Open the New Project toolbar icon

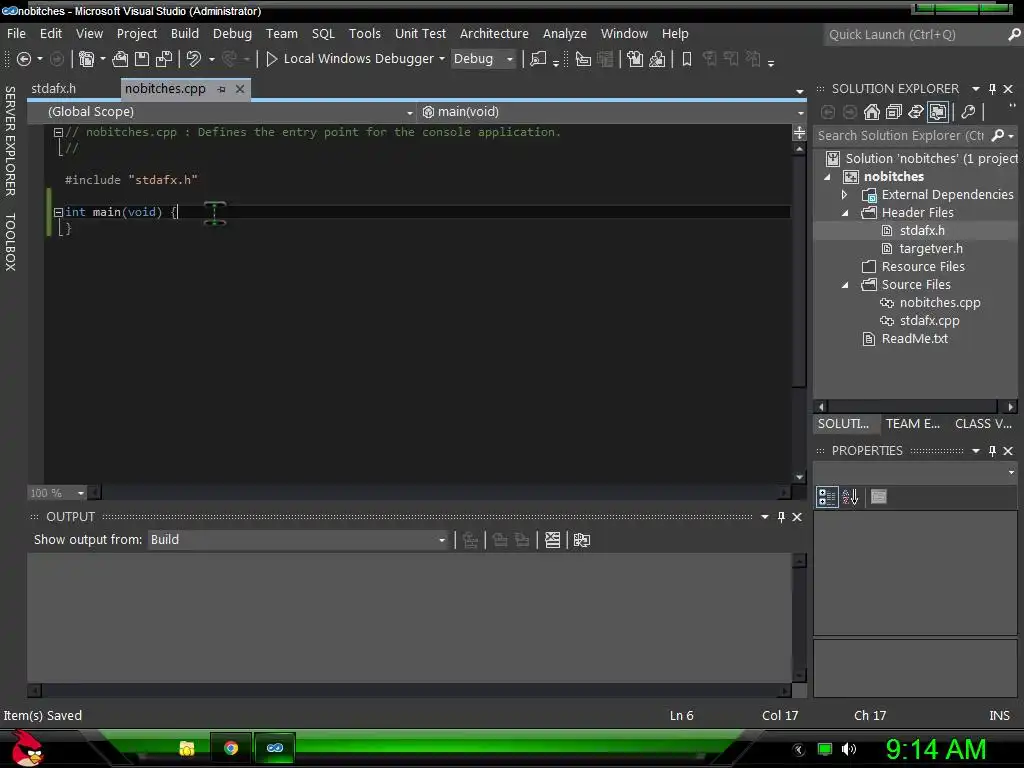[86, 59]
